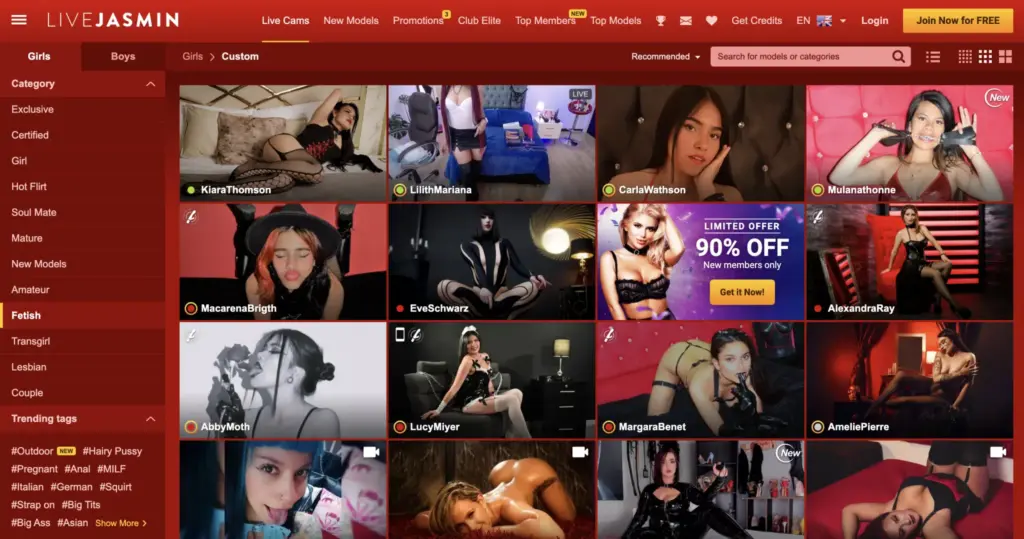Open the Live Cams tab

(285, 21)
